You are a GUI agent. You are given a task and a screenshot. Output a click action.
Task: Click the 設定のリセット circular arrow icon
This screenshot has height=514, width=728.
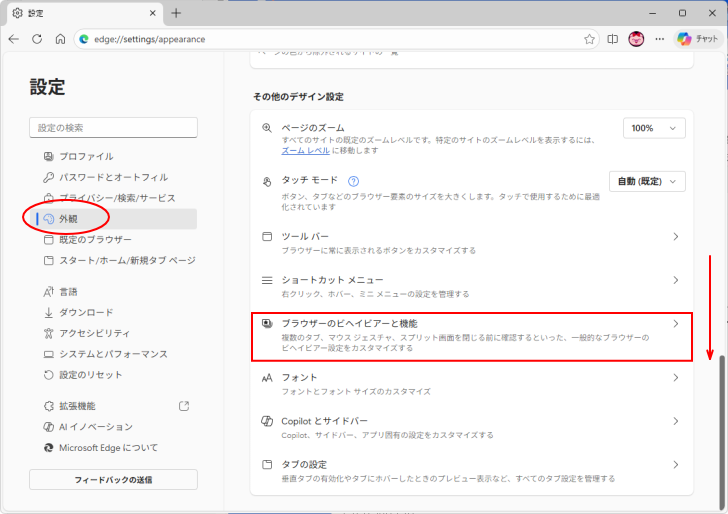(49, 375)
